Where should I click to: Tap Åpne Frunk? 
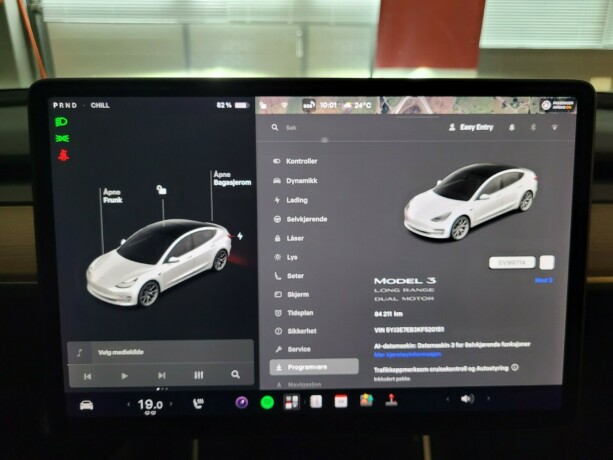click(x=113, y=196)
